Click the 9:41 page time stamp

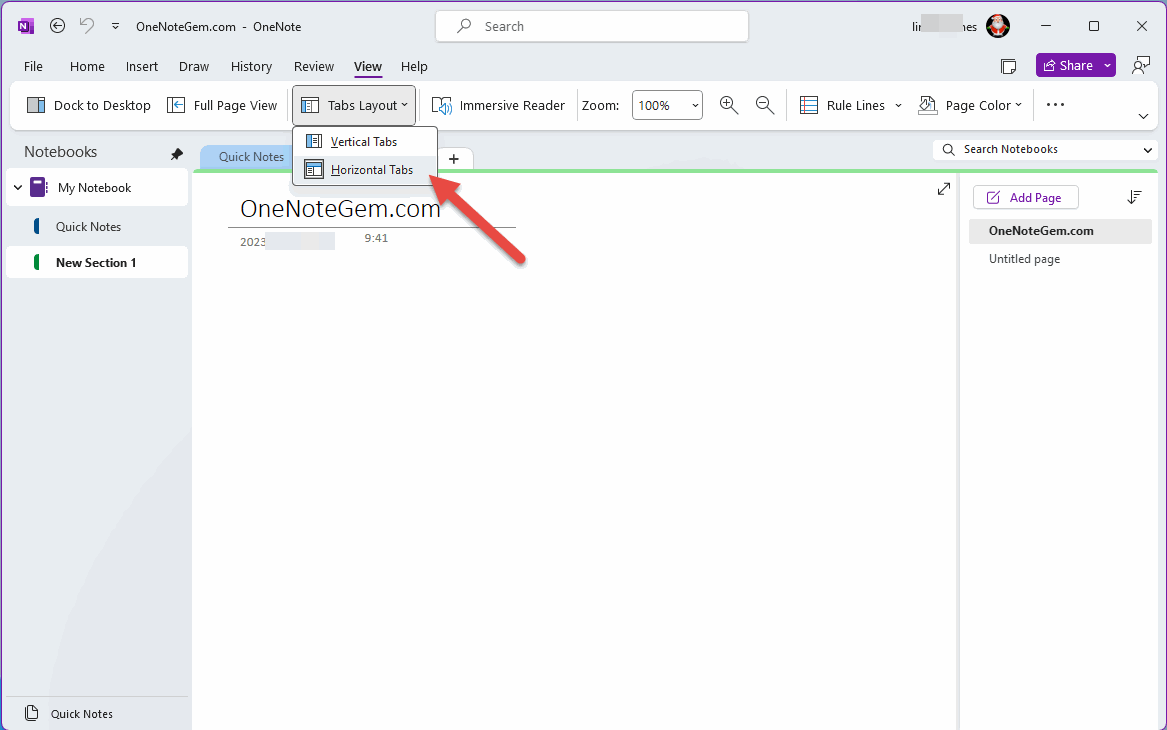click(376, 238)
